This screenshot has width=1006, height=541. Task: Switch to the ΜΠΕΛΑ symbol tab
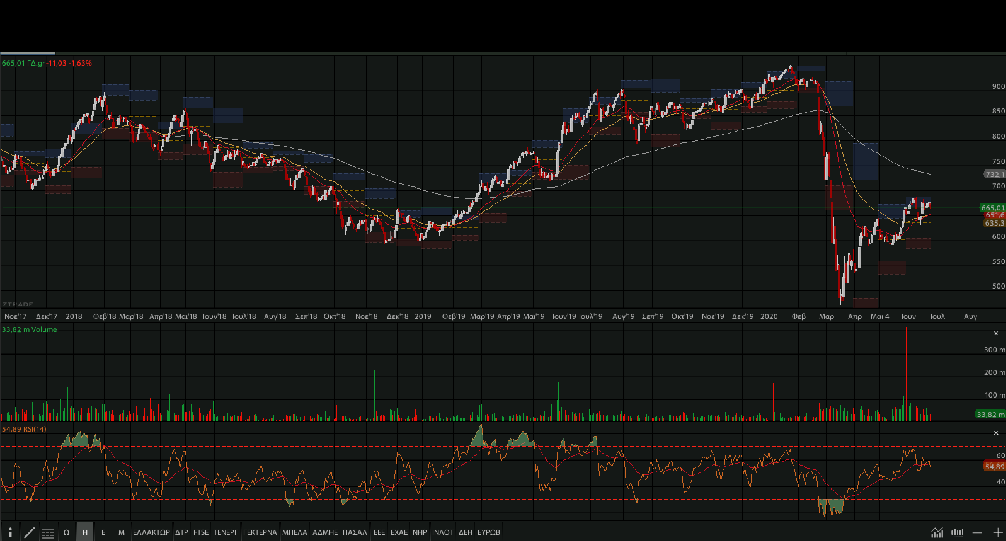(x=294, y=532)
